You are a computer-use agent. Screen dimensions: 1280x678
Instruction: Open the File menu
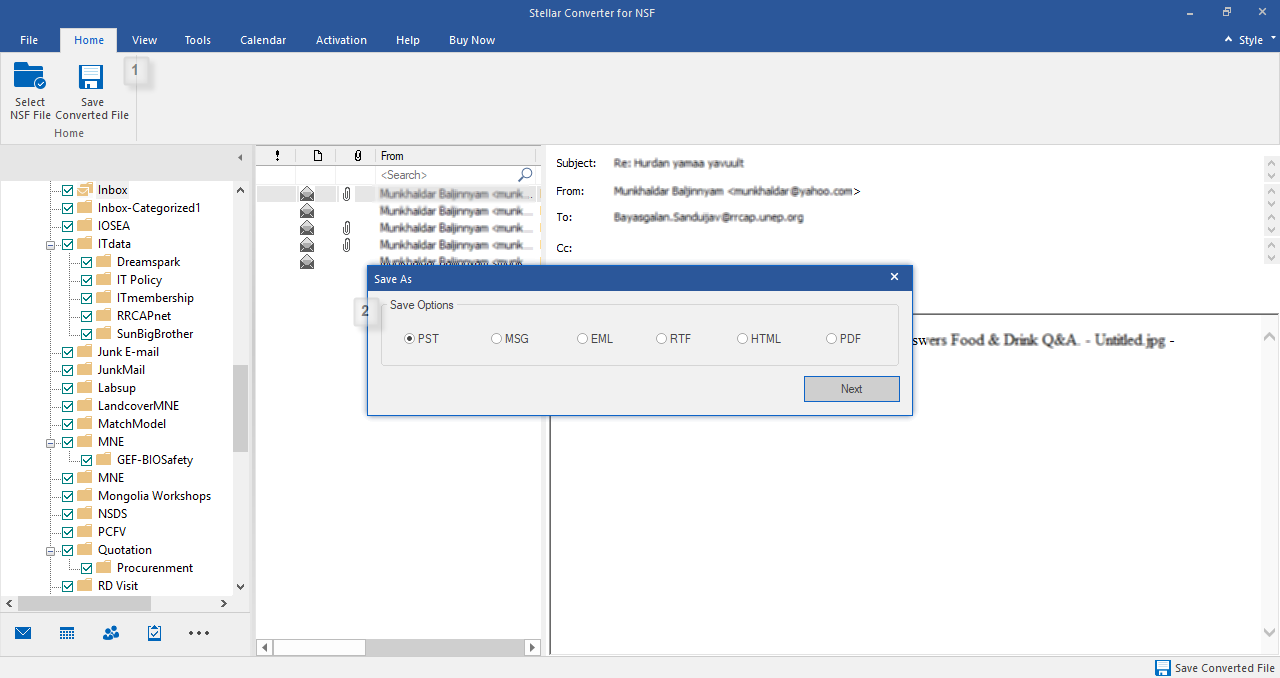(x=29, y=40)
